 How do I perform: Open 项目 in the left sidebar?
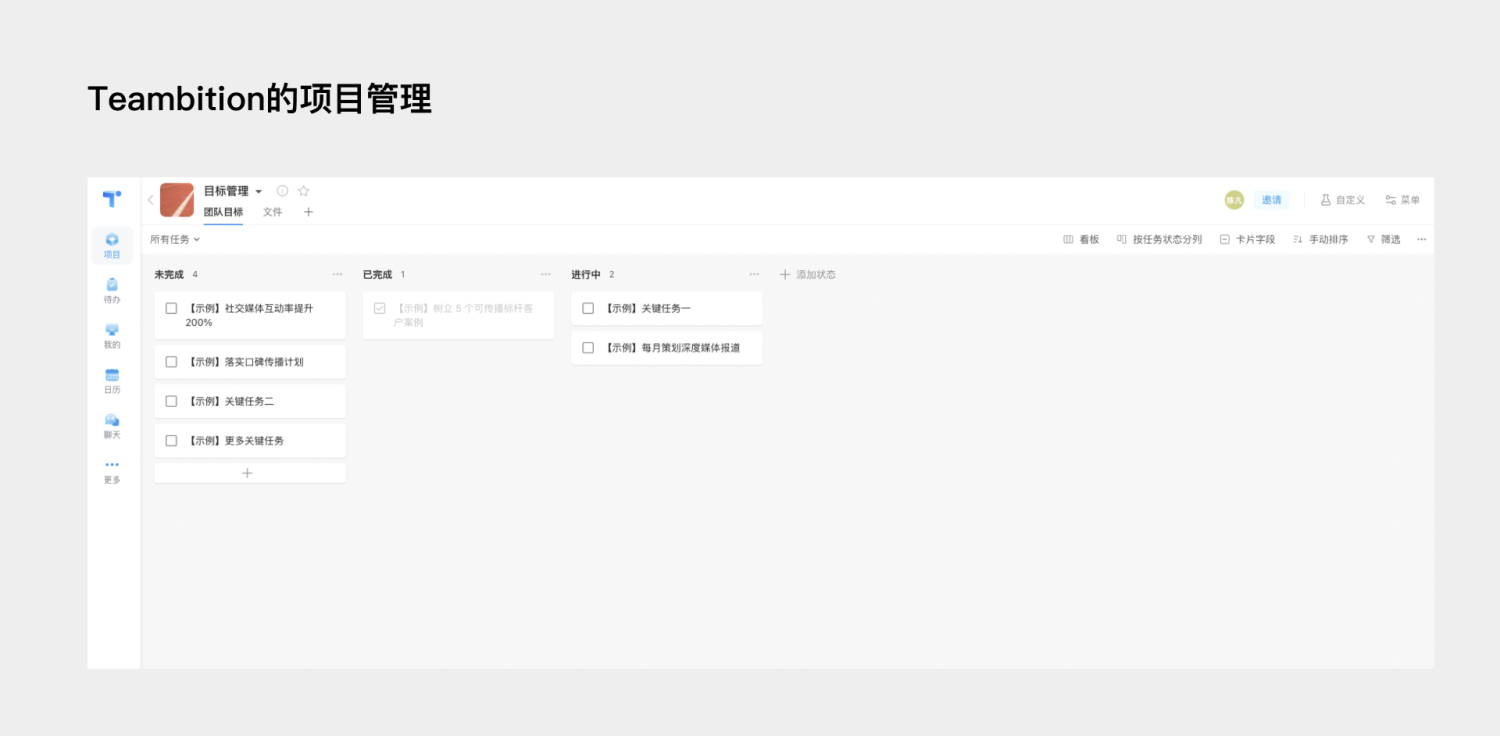[112, 245]
